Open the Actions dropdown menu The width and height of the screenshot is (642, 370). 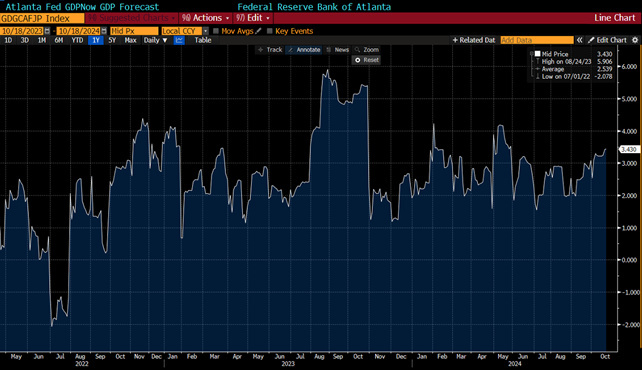tap(206, 18)
